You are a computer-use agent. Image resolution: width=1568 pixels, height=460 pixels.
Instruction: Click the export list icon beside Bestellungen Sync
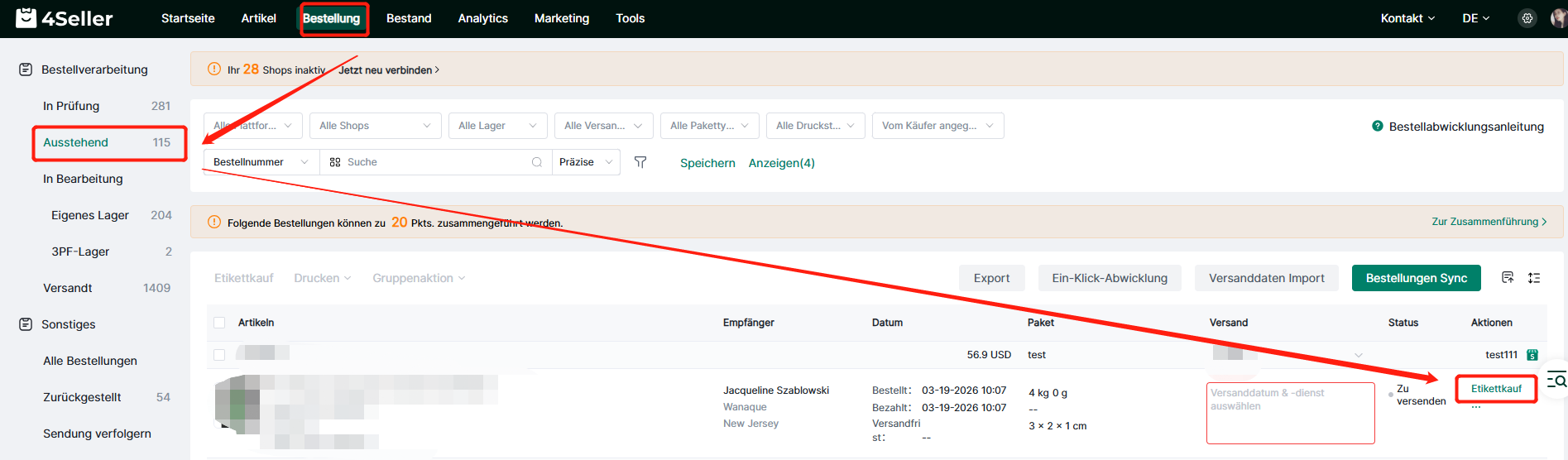1508,278
